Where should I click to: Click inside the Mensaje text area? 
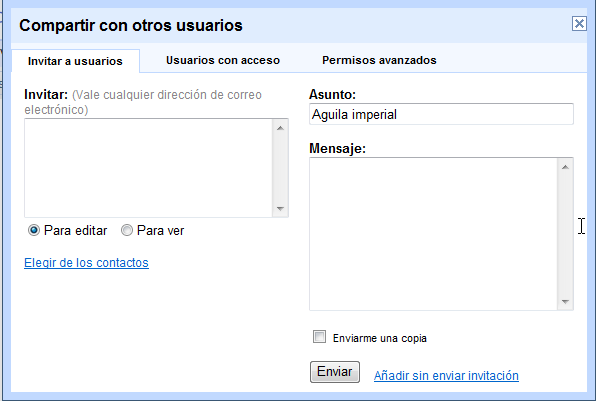click(x=433, y=234)
